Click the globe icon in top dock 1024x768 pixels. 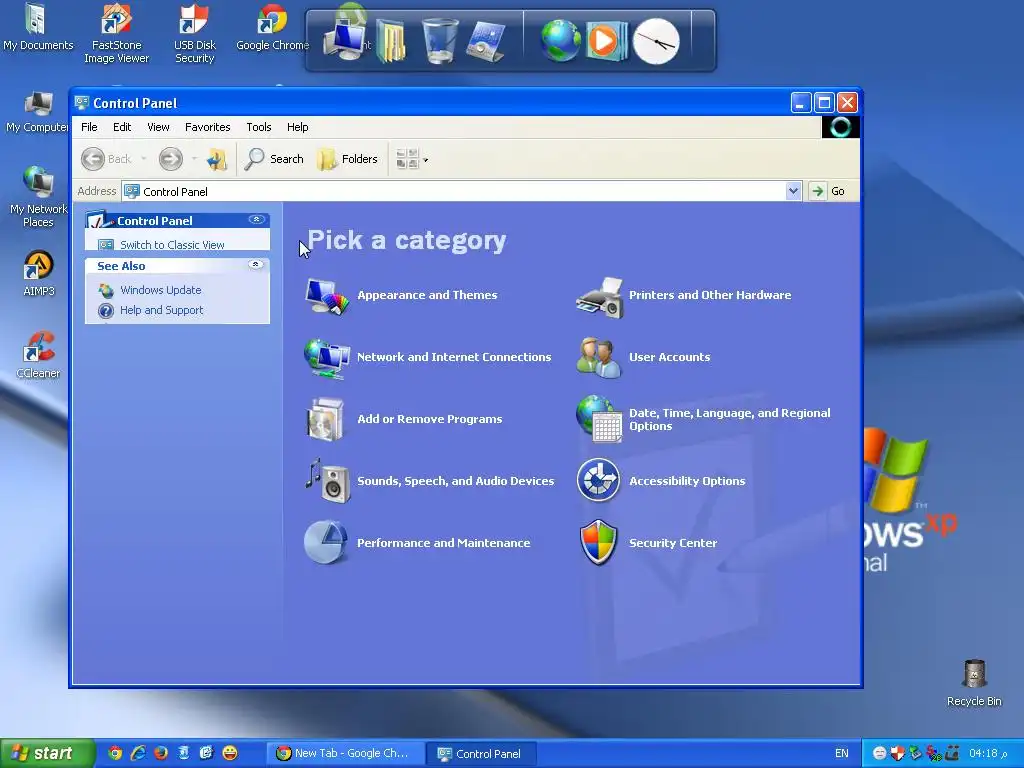coord(560,40)
